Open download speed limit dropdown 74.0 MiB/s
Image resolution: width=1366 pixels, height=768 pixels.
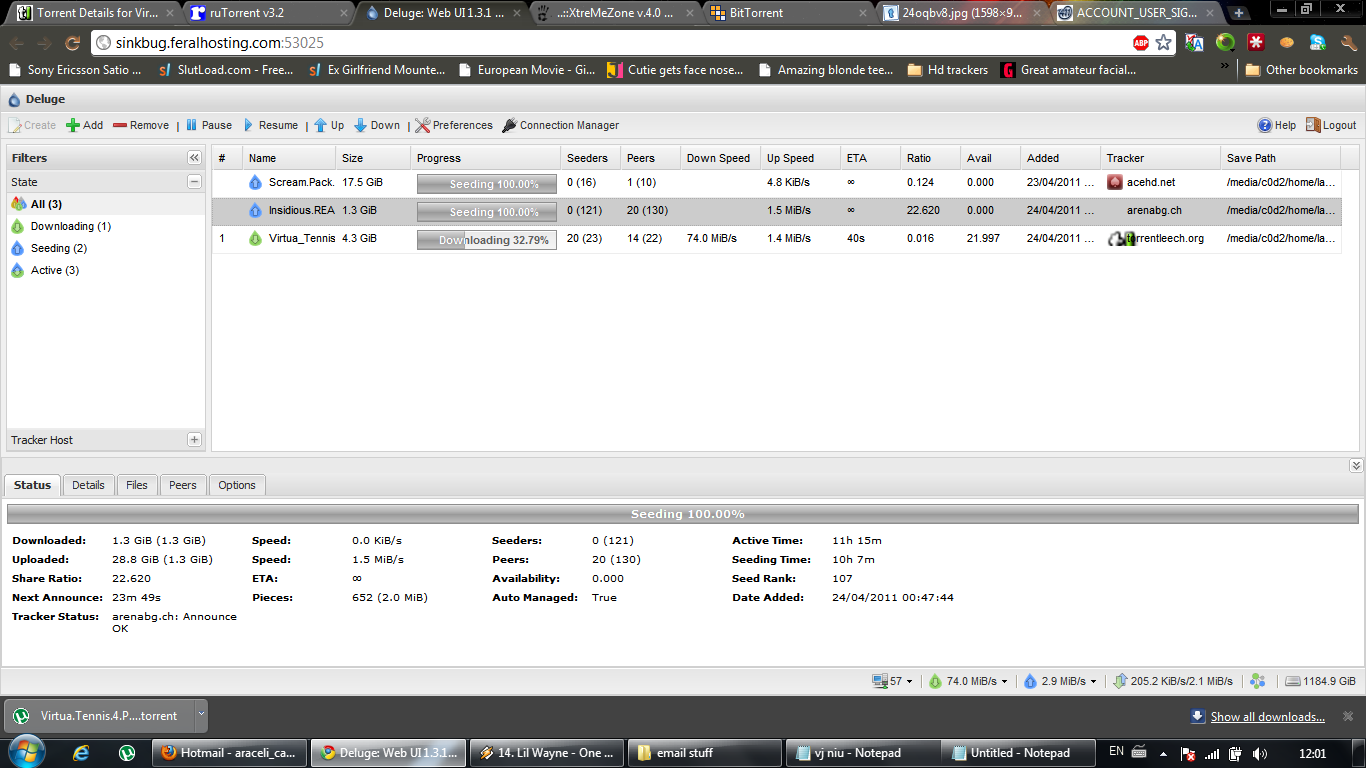coord(968,681)
